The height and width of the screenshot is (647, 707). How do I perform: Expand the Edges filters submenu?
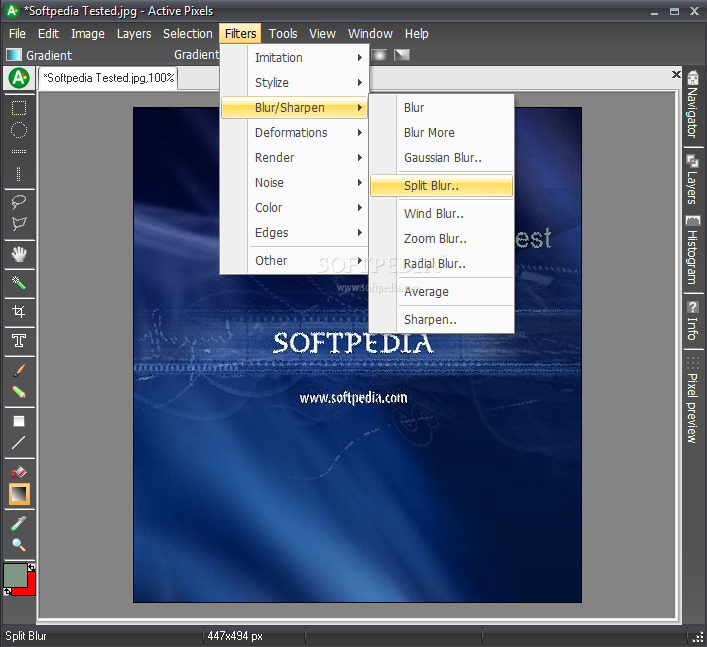coord(294,233)
